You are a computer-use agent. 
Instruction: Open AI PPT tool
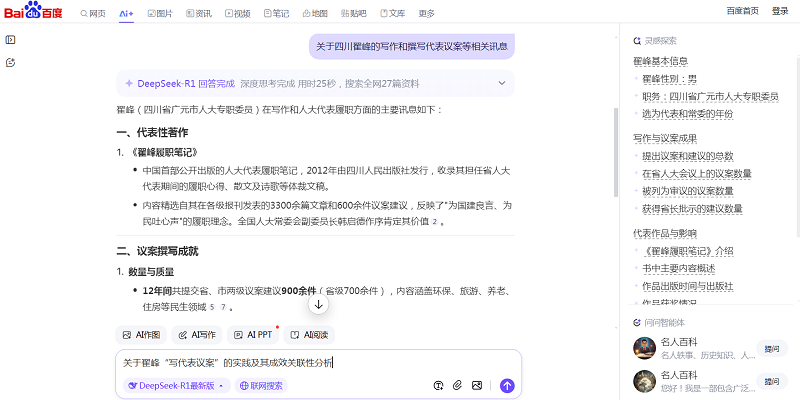[253, 335]
